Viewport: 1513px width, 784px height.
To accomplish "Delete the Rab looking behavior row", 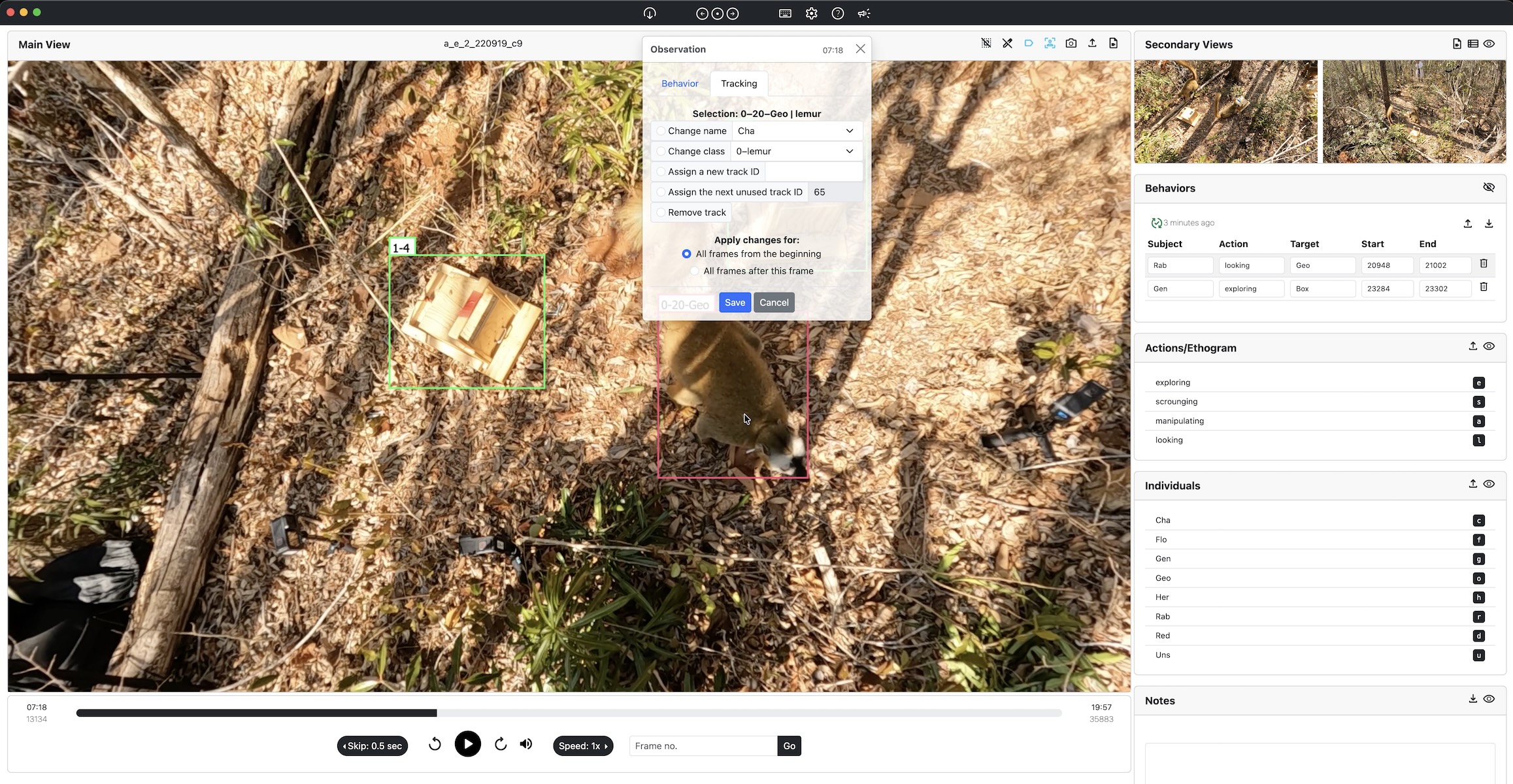I will point(1483,263).
